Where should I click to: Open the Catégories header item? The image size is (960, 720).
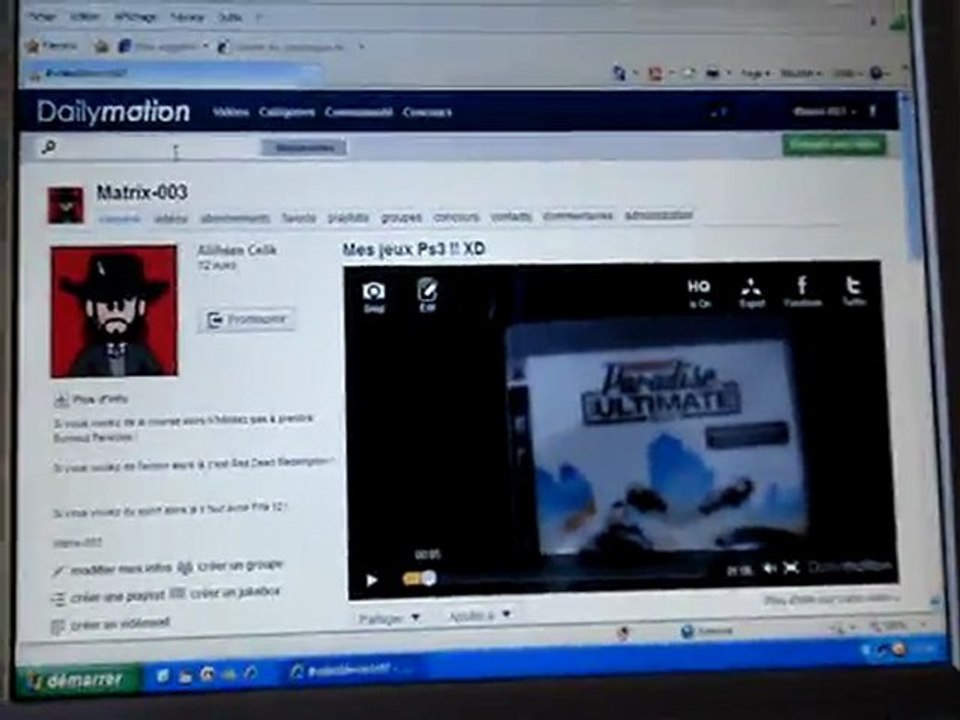point(287,112)
